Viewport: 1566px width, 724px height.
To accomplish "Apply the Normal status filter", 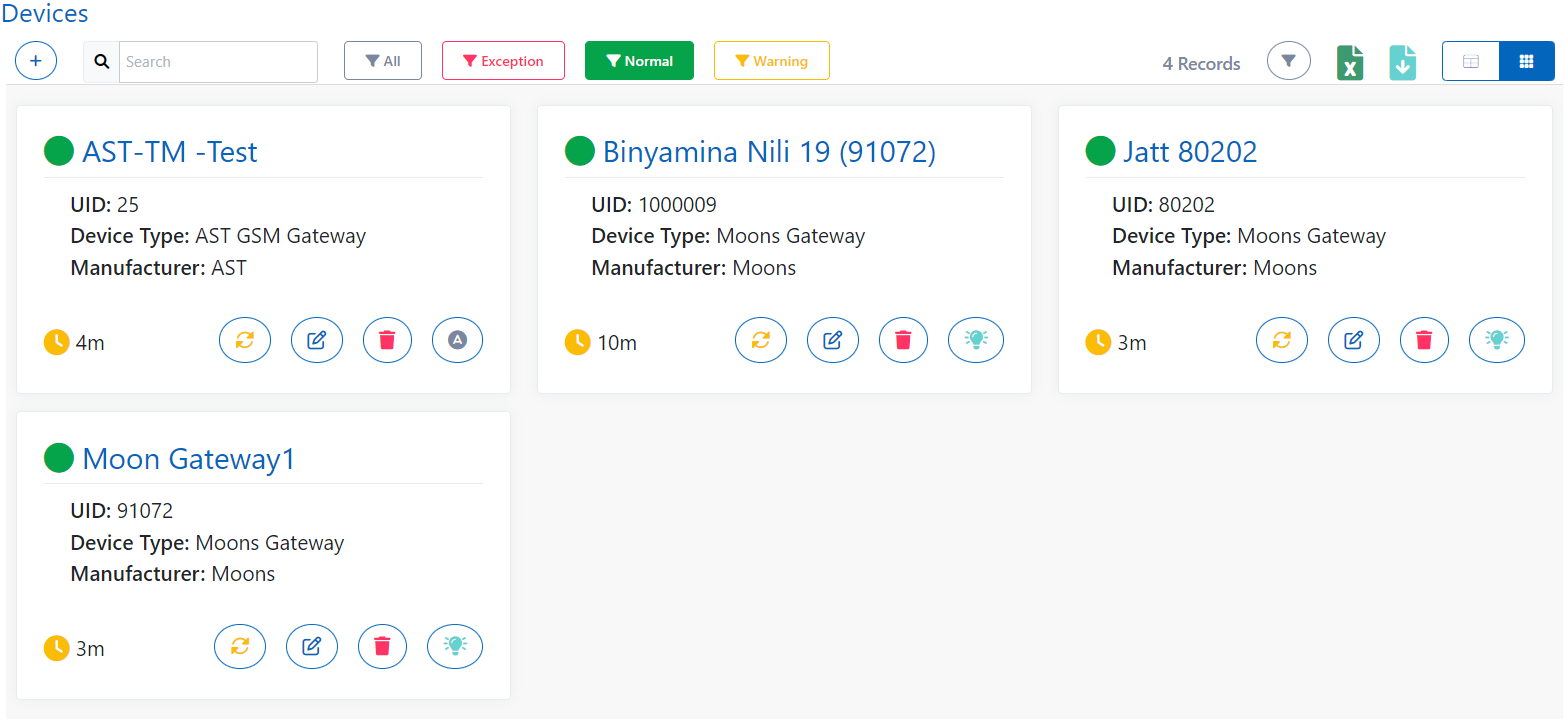I will [639, 60].
